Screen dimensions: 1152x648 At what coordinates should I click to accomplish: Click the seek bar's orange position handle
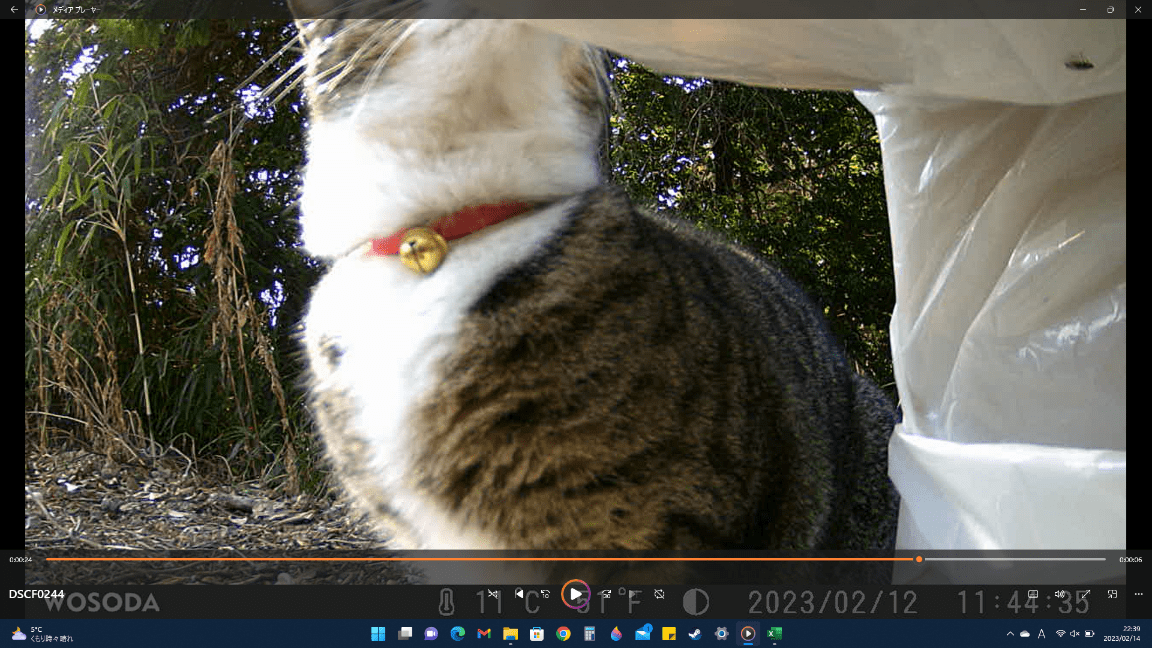click(919, 559)
